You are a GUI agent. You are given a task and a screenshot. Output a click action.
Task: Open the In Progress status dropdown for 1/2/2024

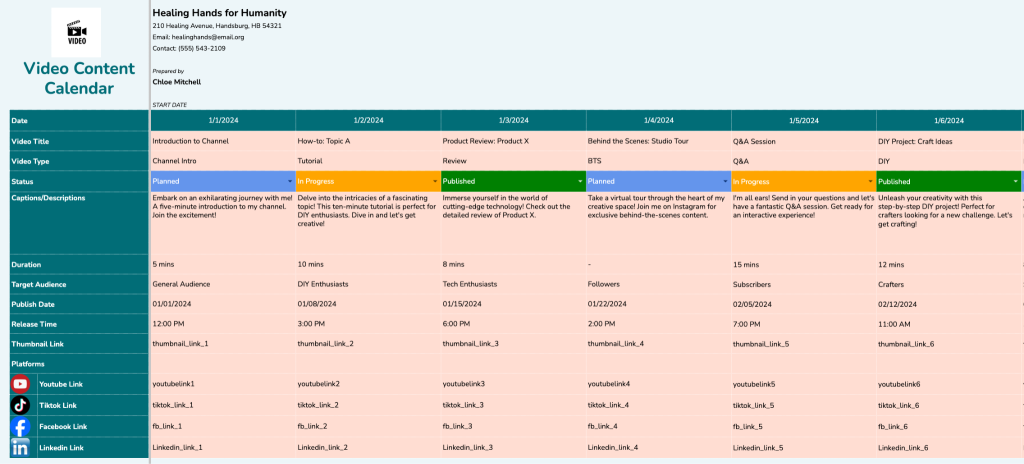pos(434,182)
